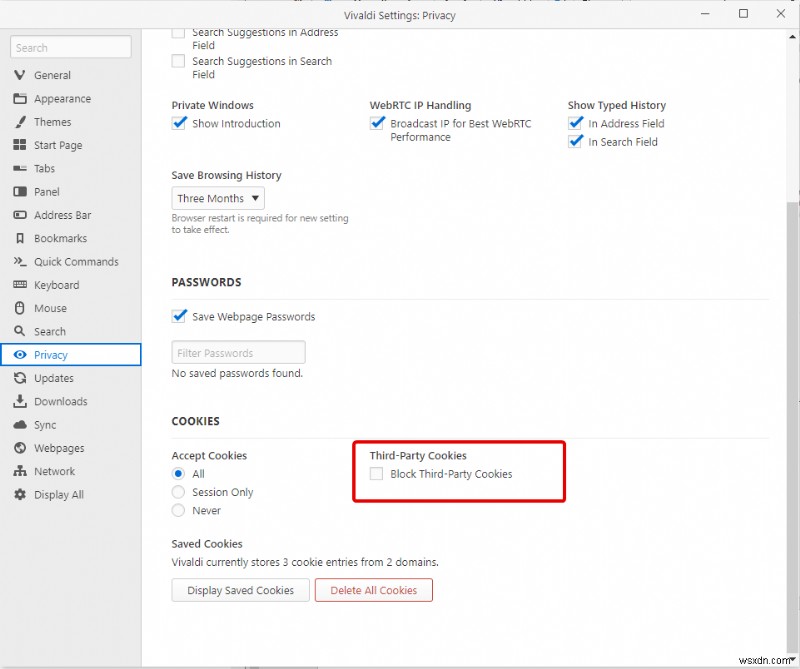
Task: Click the magnifier icon beside Search category
Action: tap(20, 331)
